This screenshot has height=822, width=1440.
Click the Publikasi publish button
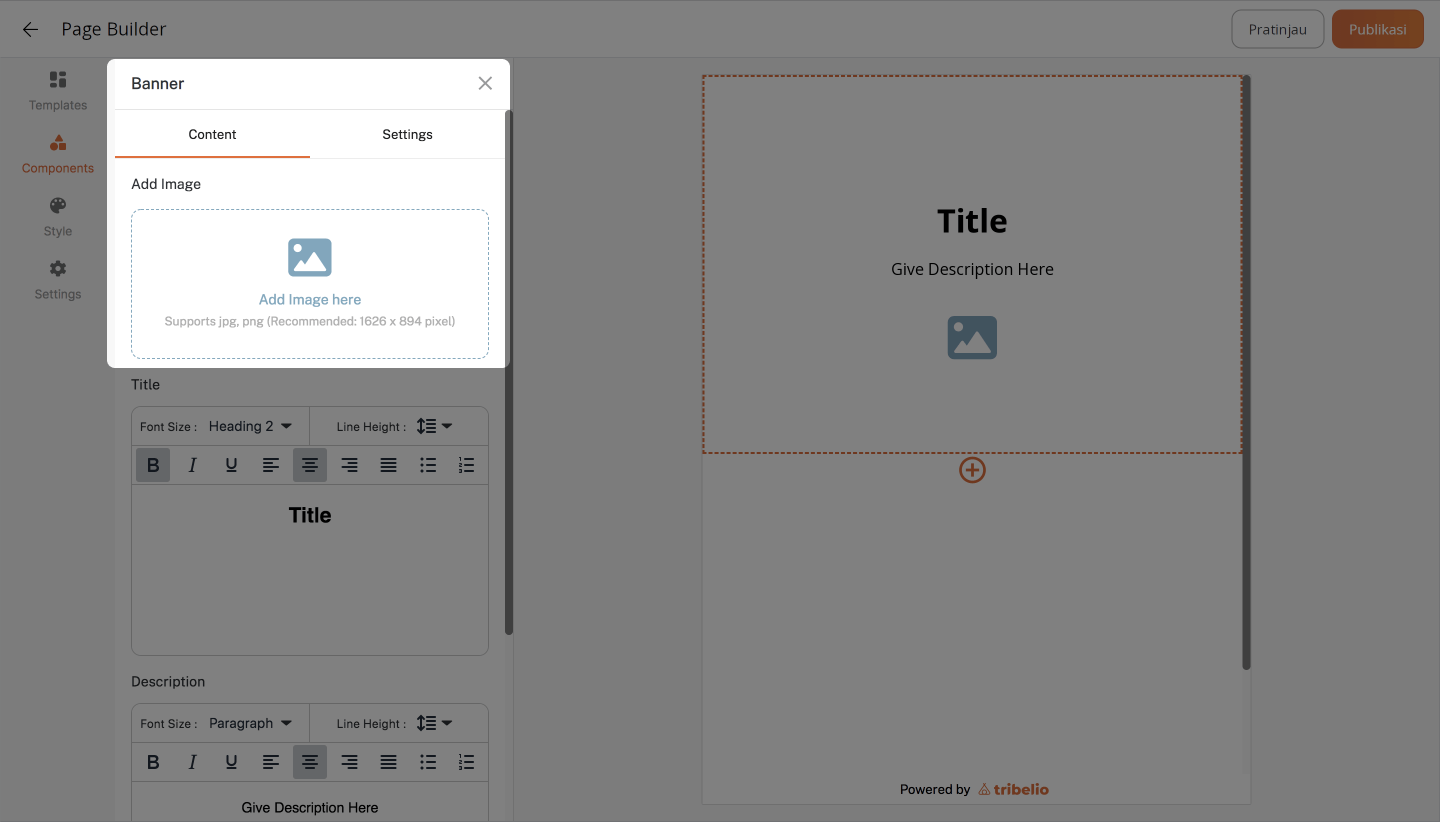[x=1377, y=29]
